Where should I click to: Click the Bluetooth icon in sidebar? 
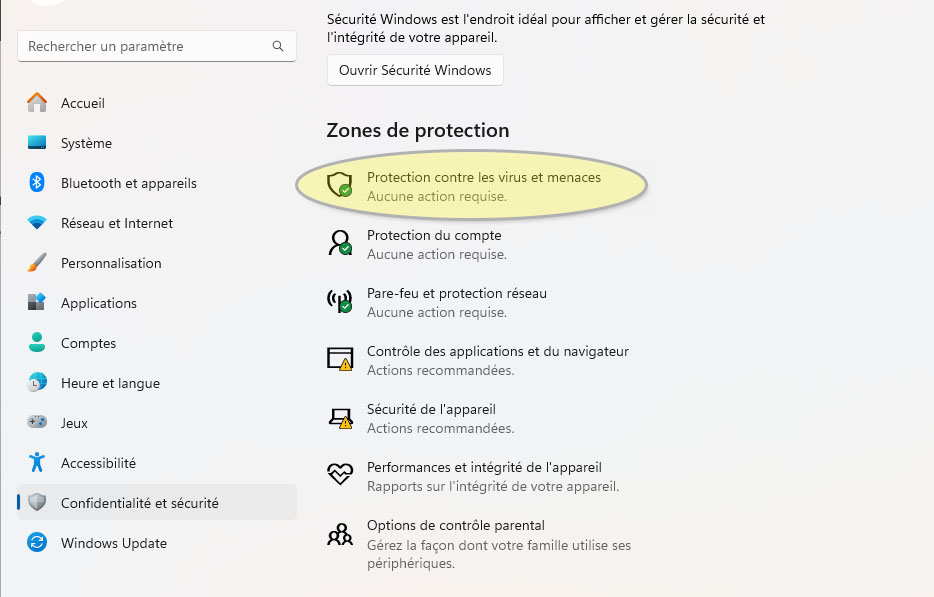37,182
